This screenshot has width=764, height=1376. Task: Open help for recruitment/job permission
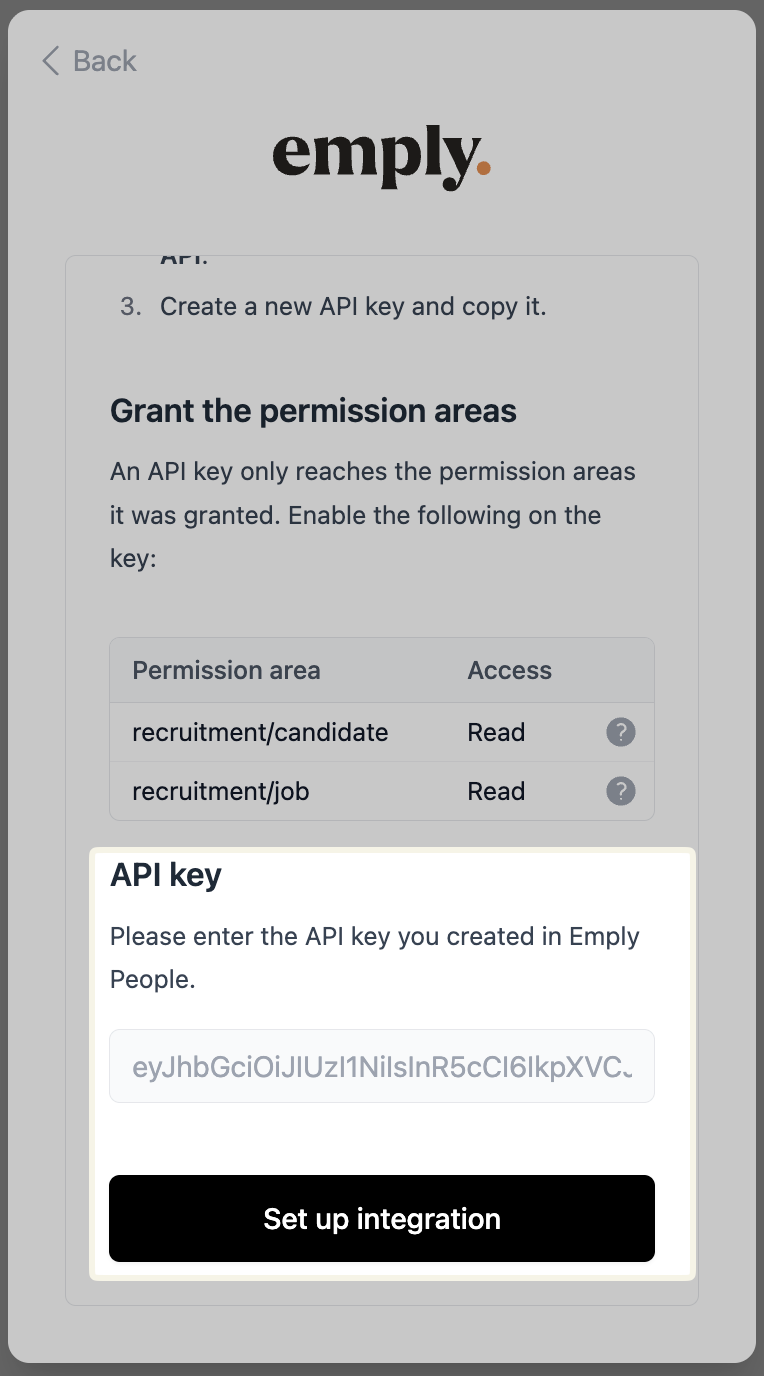(x=621, y=791)
